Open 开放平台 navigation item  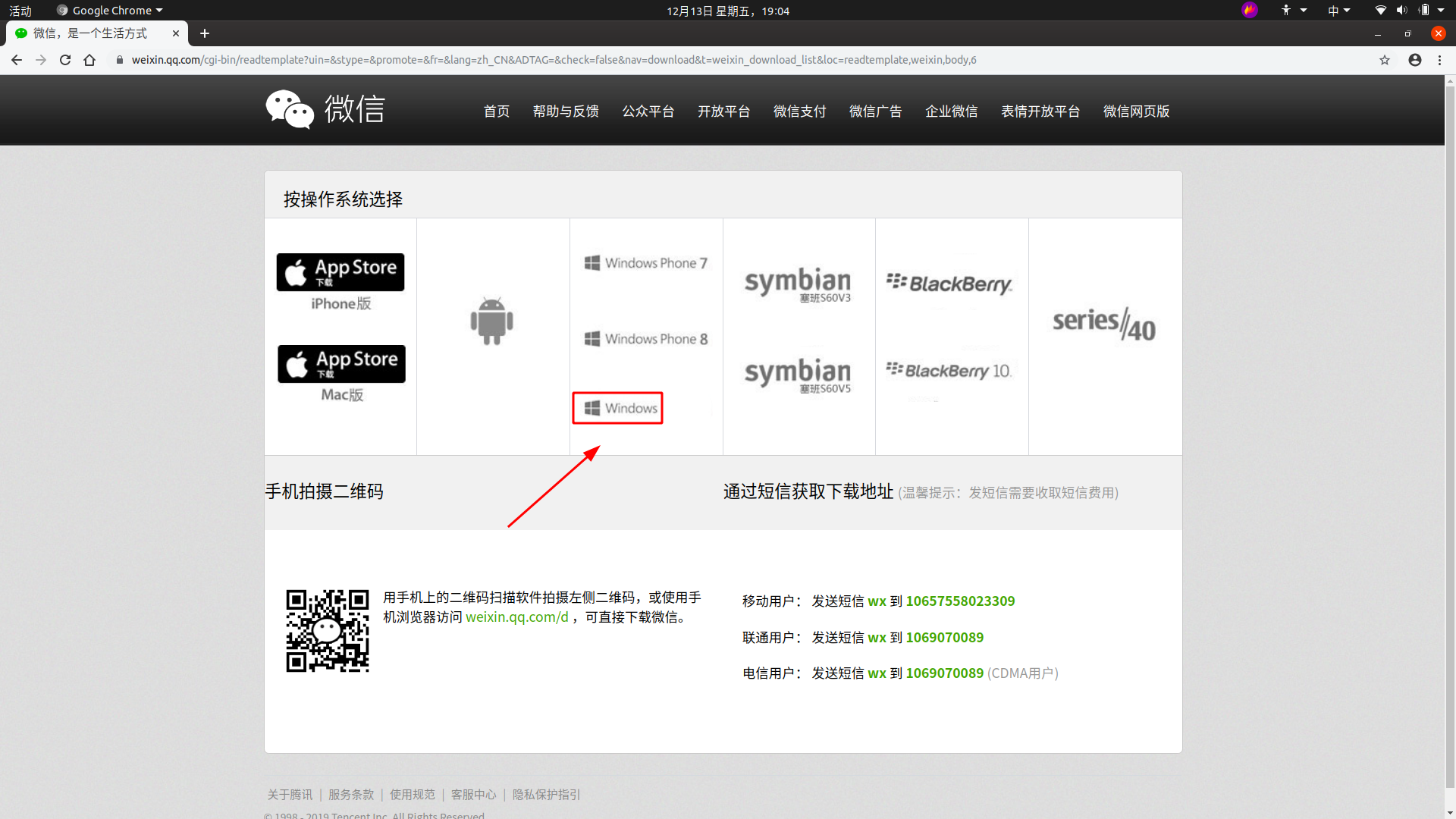(x=724, y=111)
